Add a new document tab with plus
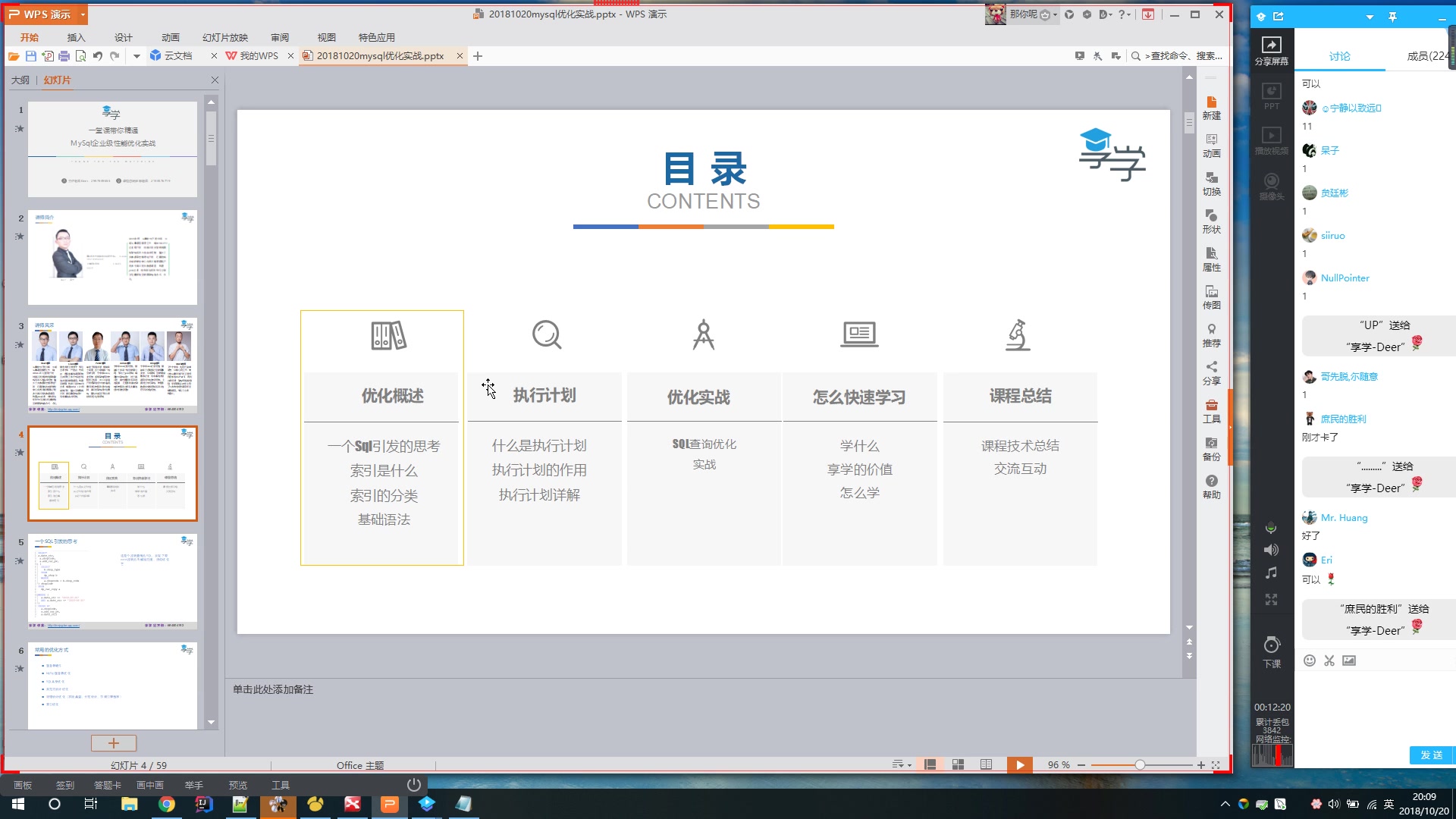This screenshot has width=1456, height=819. pos(478,56)
